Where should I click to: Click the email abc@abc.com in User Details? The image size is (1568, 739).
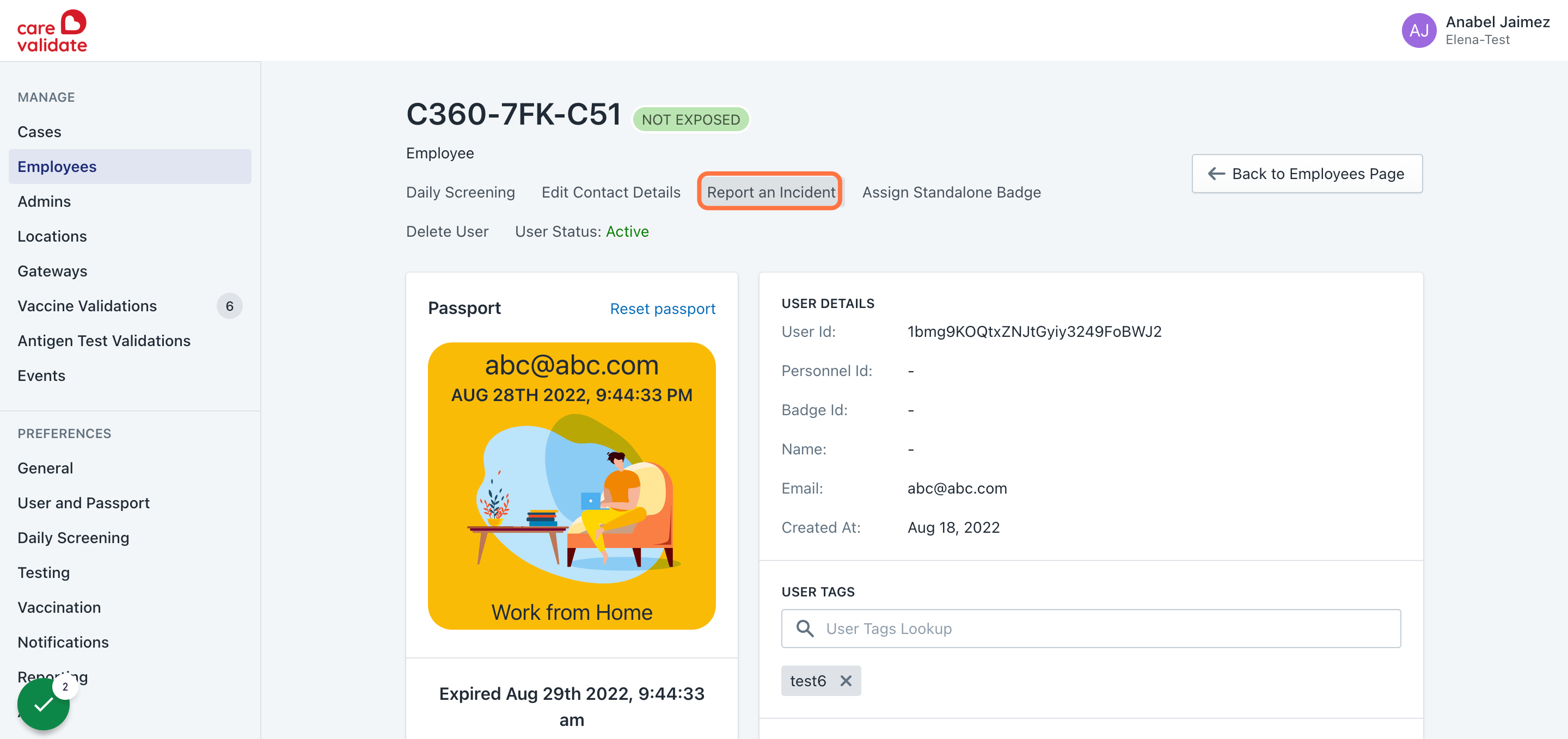coord(957,489)
